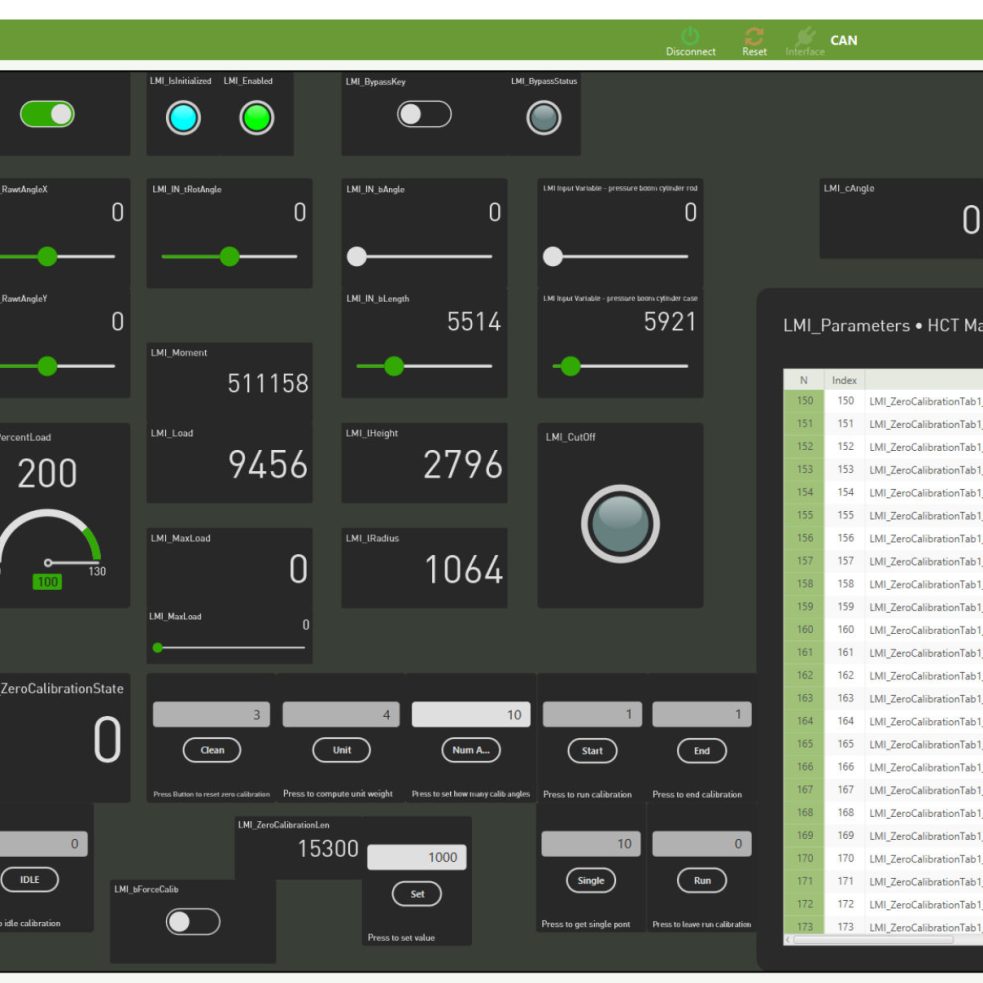Viewport: 983px width, 983px height.
Task: Click the input field showing 1000
Action: pyautogui.click(x=416, y=857)
